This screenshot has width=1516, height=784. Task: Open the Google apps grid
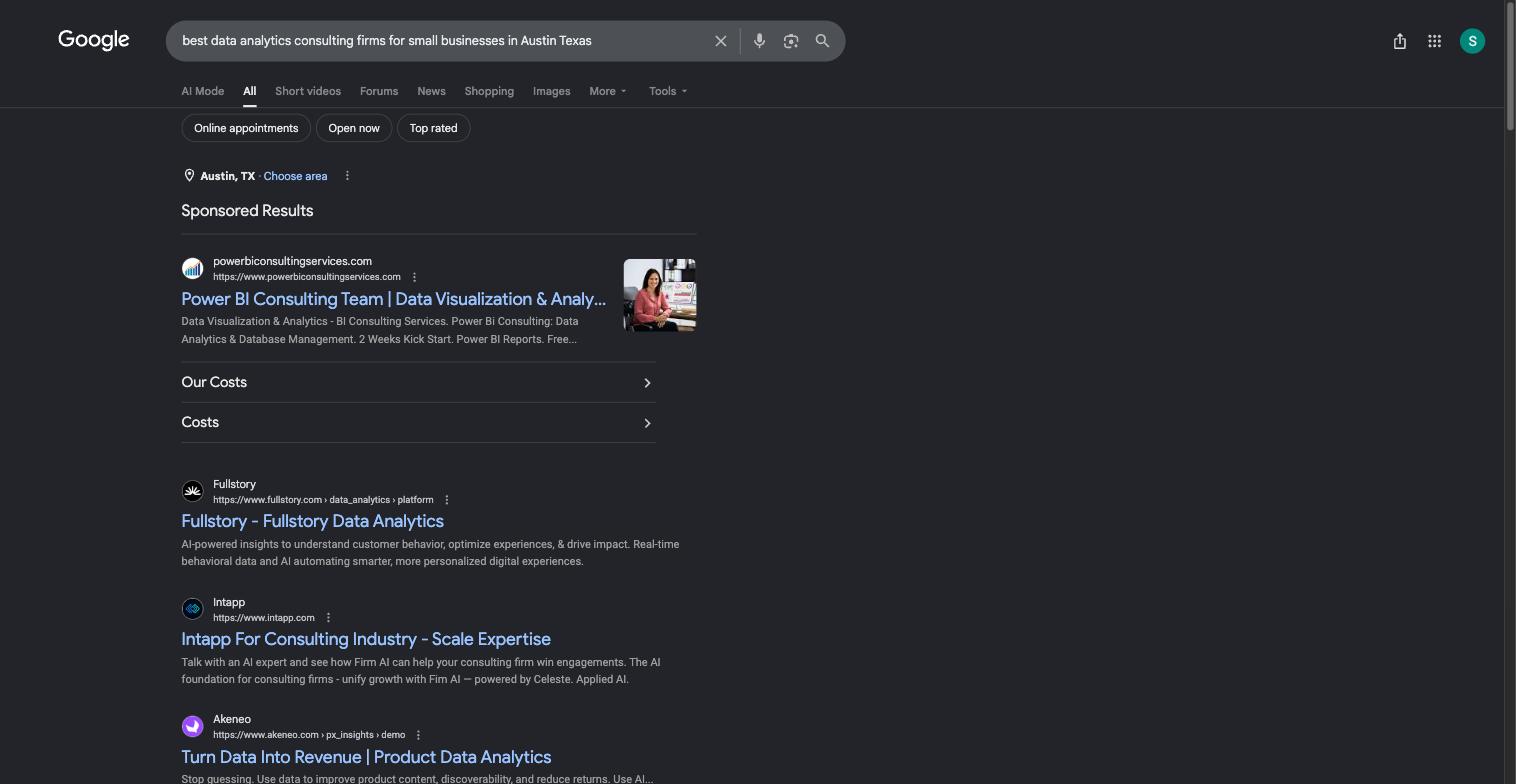tap(1434, 41)
